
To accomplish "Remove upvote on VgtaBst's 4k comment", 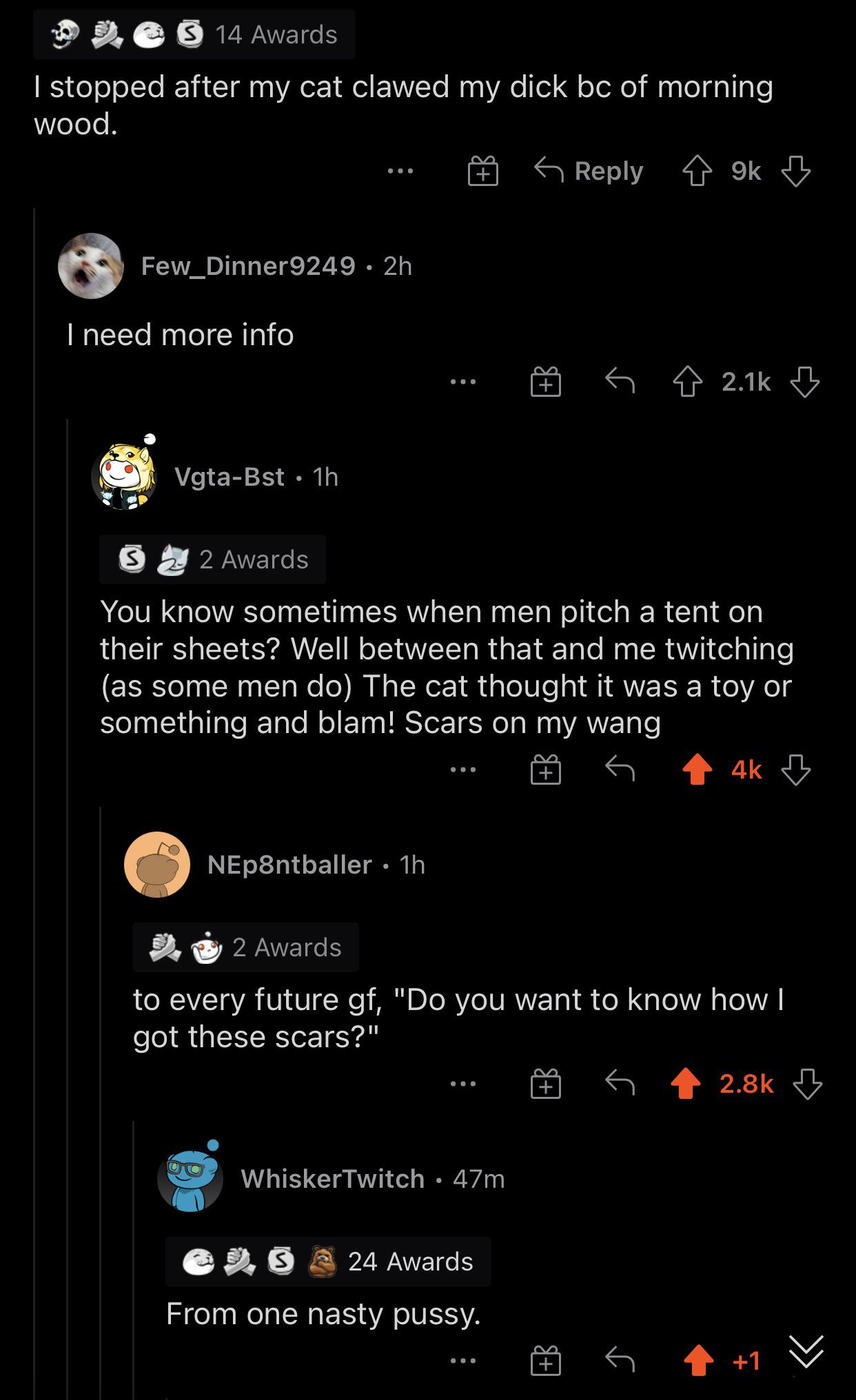I will (x=697, y=770).
